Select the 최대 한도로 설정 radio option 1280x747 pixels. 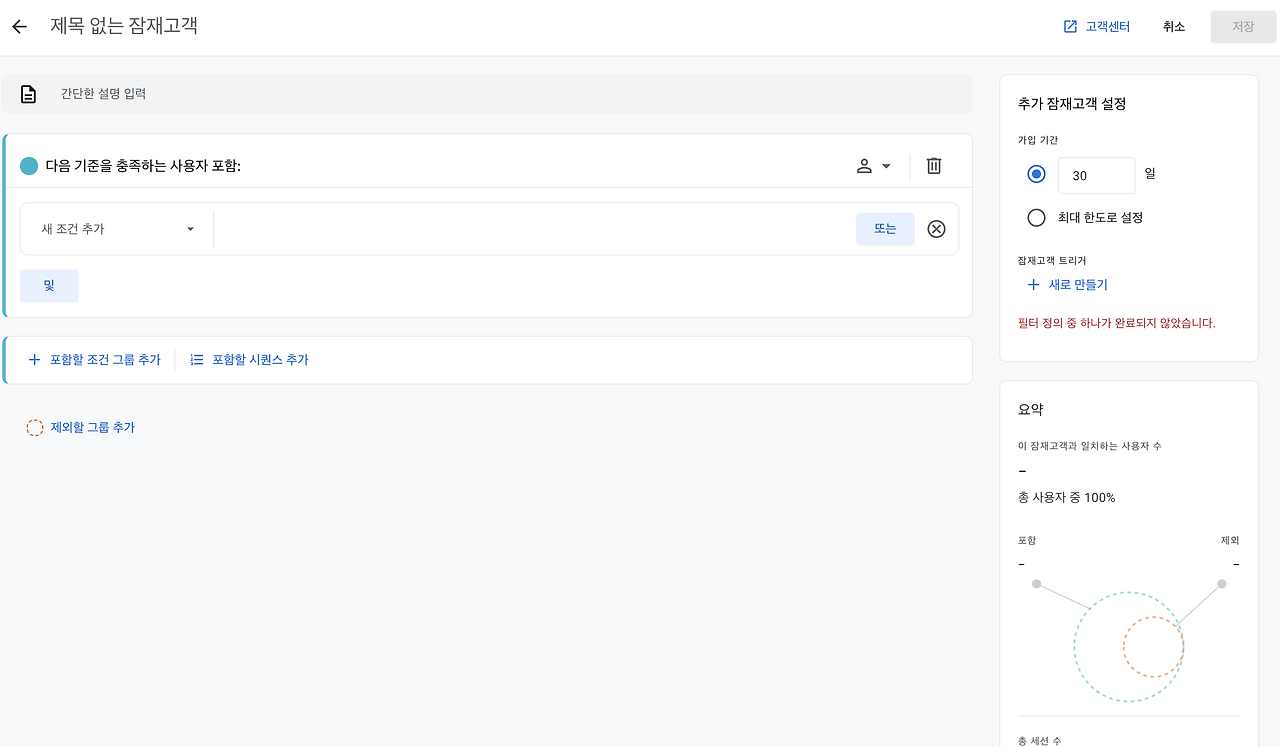point(1036,218)
